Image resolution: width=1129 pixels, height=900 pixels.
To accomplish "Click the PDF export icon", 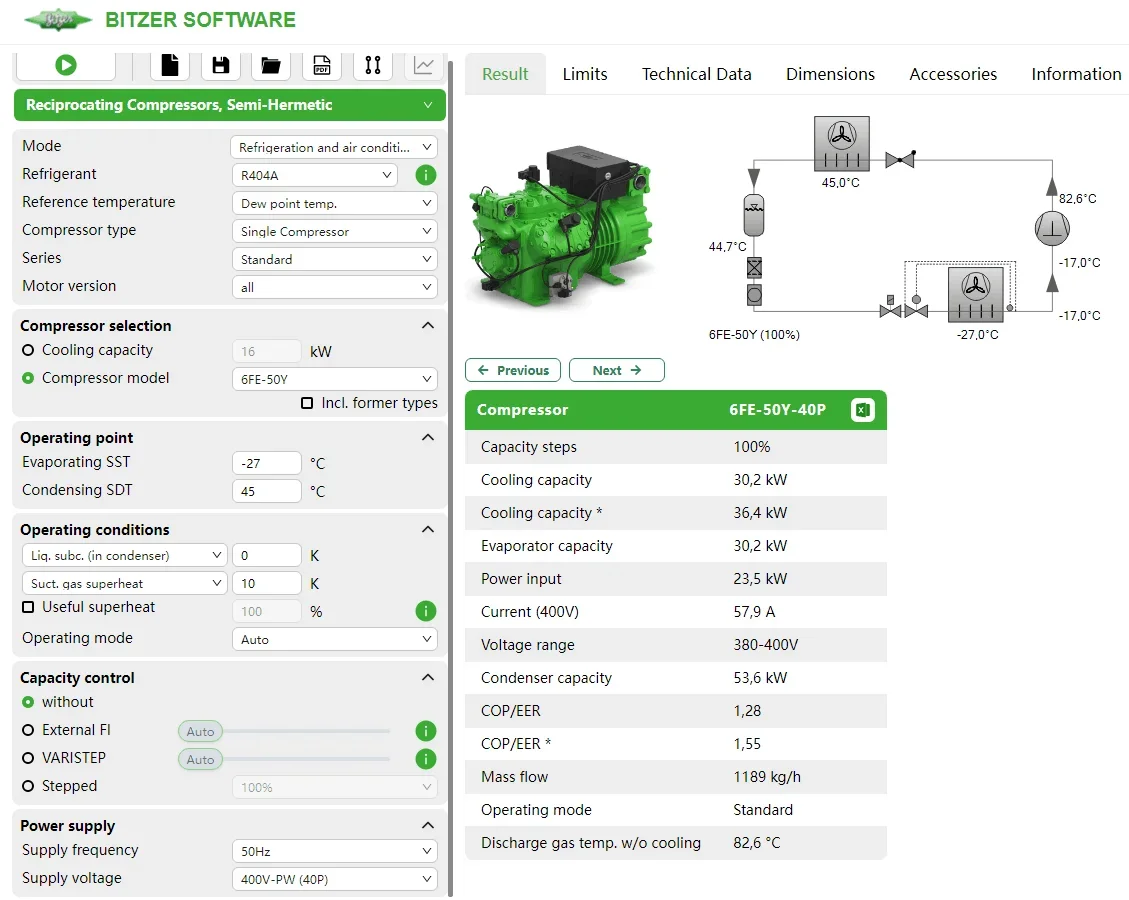I will pos(322,65).
